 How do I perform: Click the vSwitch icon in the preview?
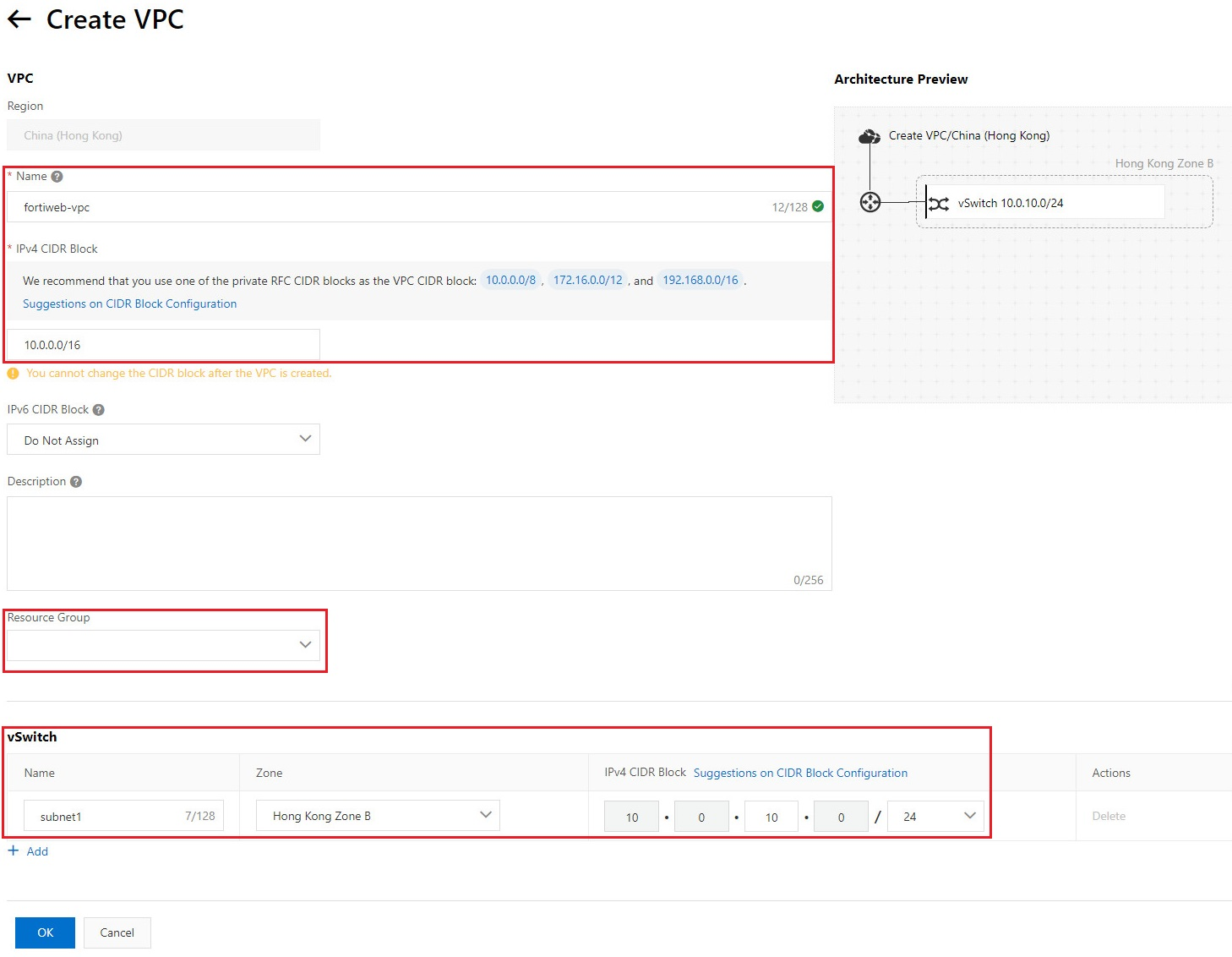click(x=940, y=203)
